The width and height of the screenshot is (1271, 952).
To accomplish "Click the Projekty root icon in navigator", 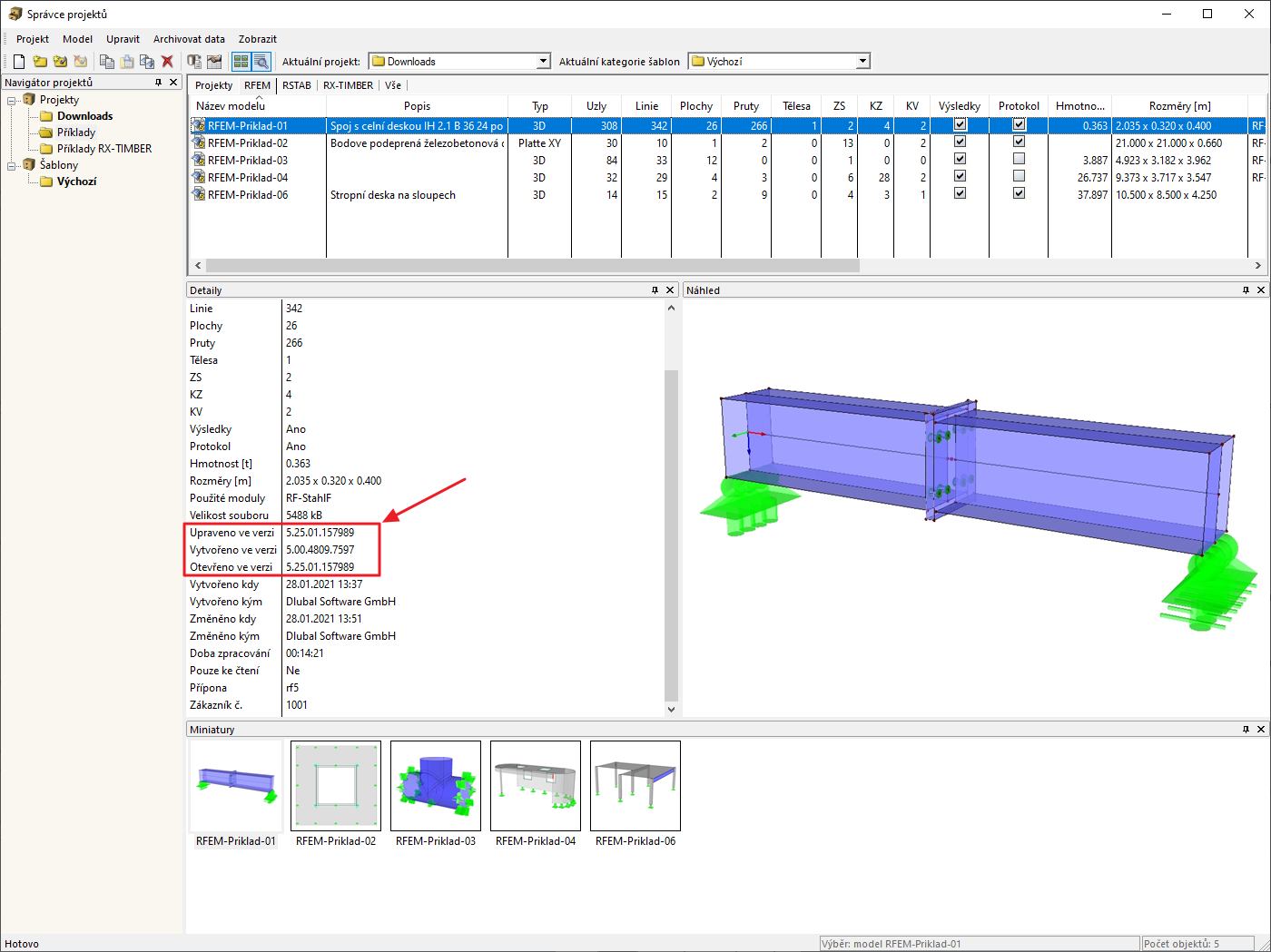I will 29,100.
